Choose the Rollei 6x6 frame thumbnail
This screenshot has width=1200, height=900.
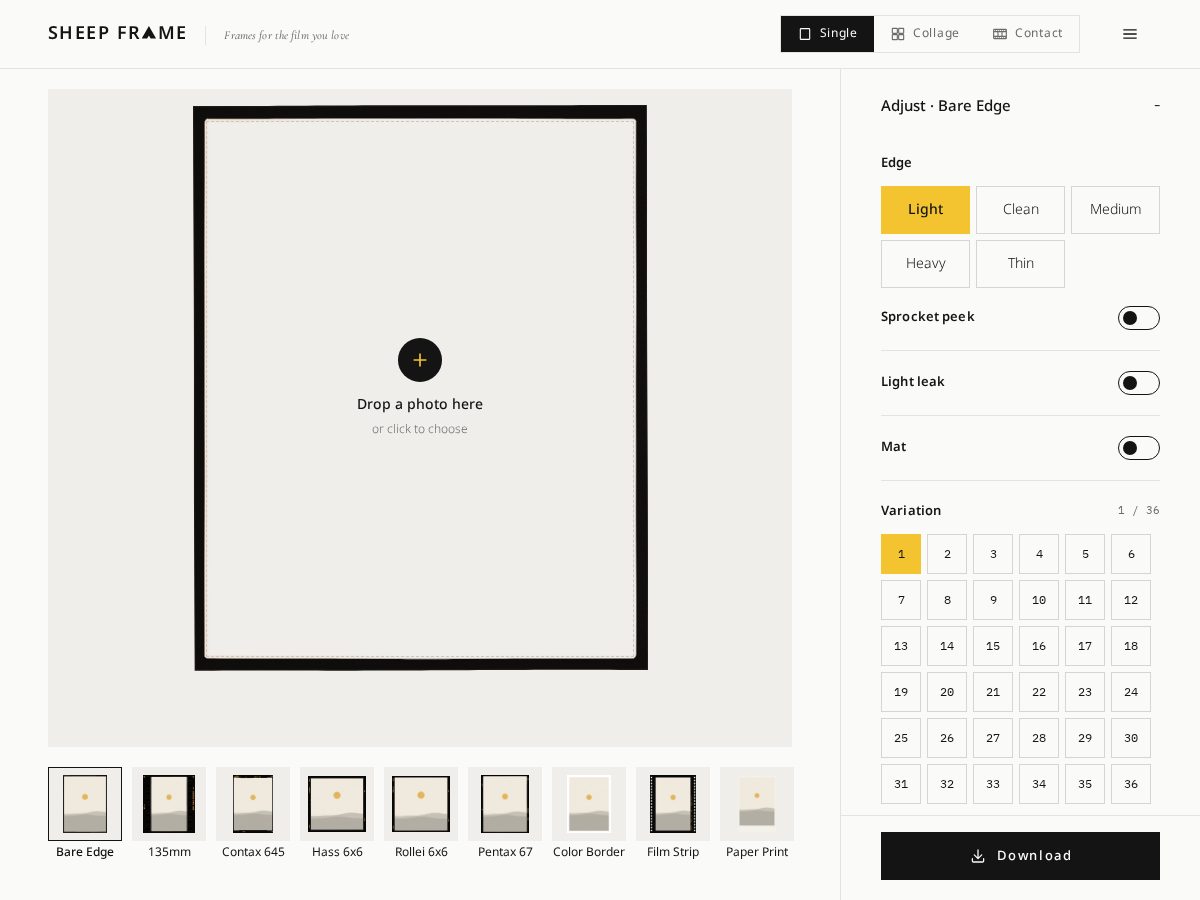(421, 804)
